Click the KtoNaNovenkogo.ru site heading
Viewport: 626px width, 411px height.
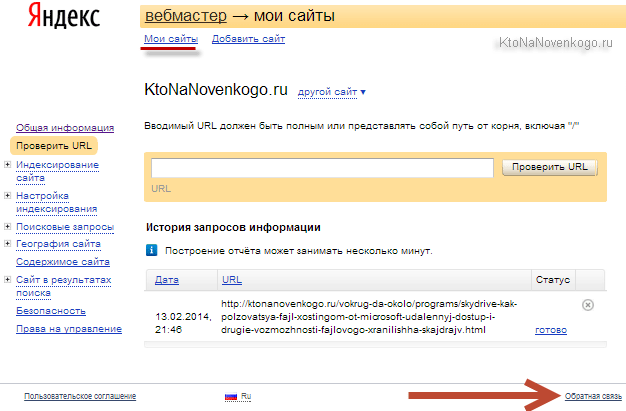click(216, 89)
